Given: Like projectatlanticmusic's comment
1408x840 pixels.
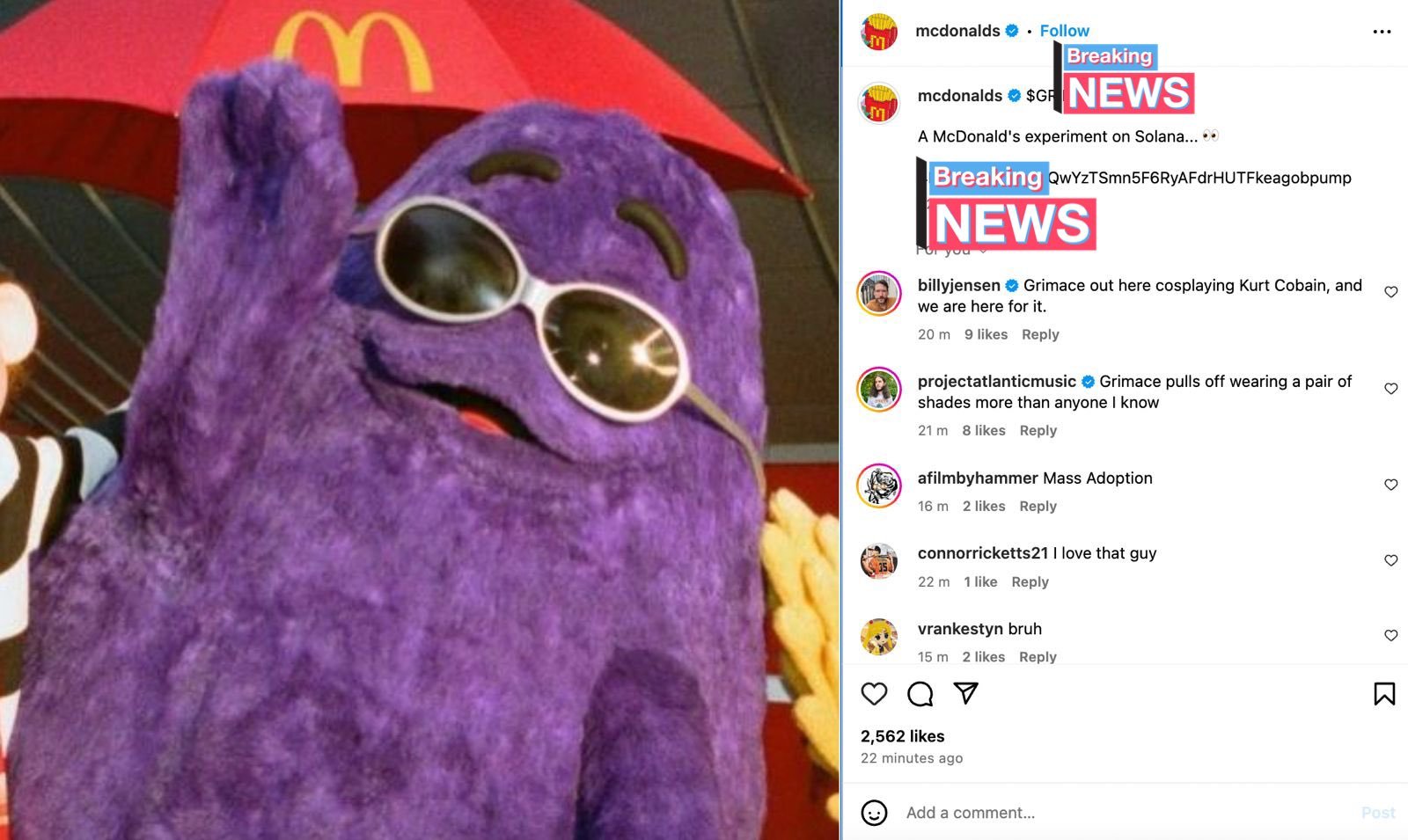Looking at the screenshot, I should (x=1390, y=389).
